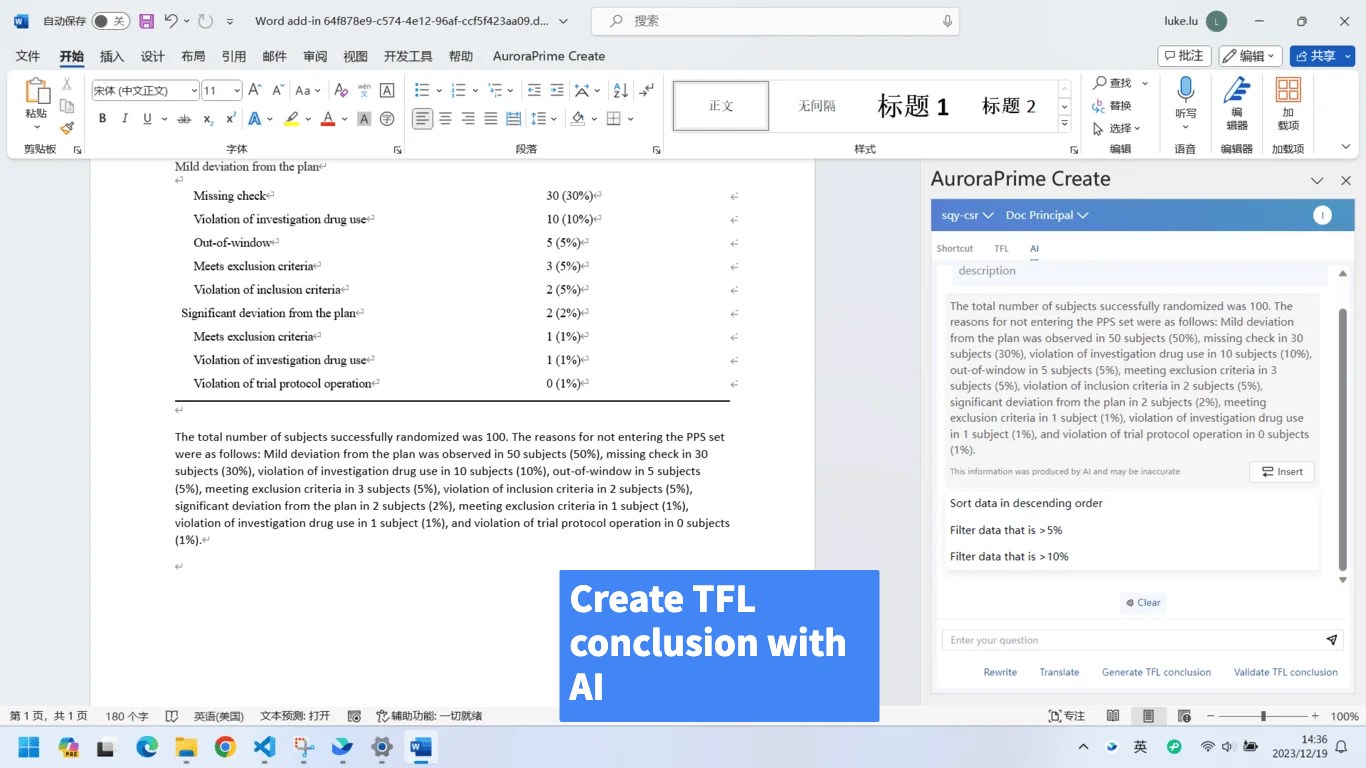Open Visual Studio Code from the taskbar
This screenshot has height=768, width=1366.
coord(263,747)
